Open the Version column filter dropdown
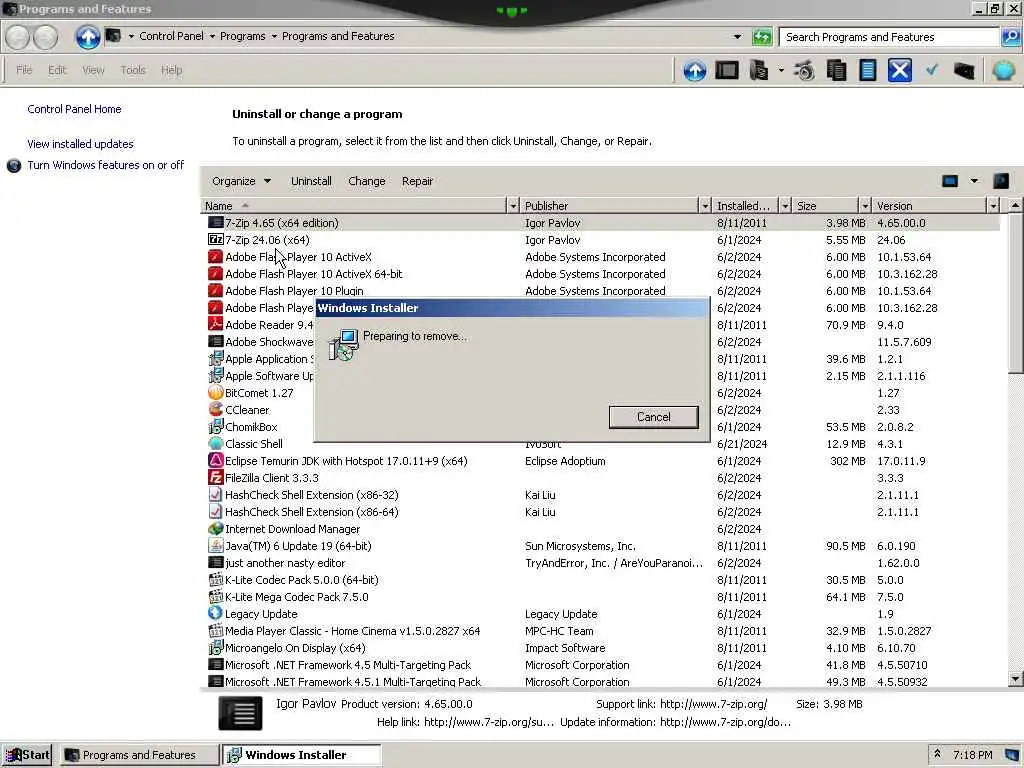This screenshot has height=768, width=1024. [993, 206]
